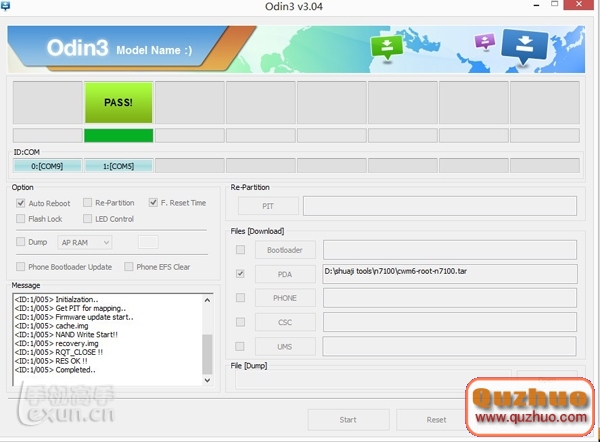Viewport: 600px width, 442px height.
Task: Check the Bootloader file checkbox
Action: (240, 250)
